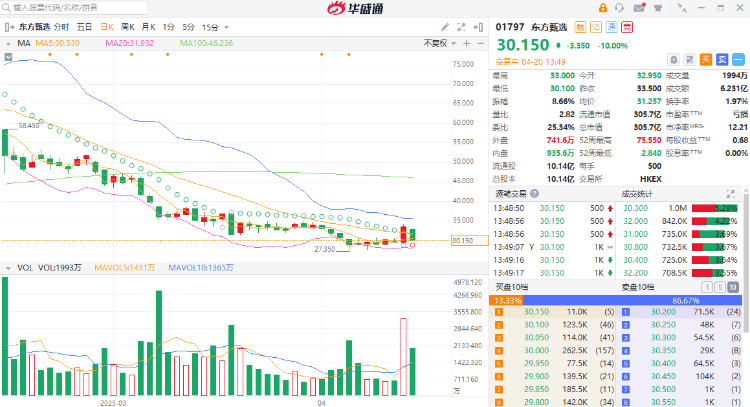Select the 日K chart tab
750x407 pixels.
click(107, 27)
